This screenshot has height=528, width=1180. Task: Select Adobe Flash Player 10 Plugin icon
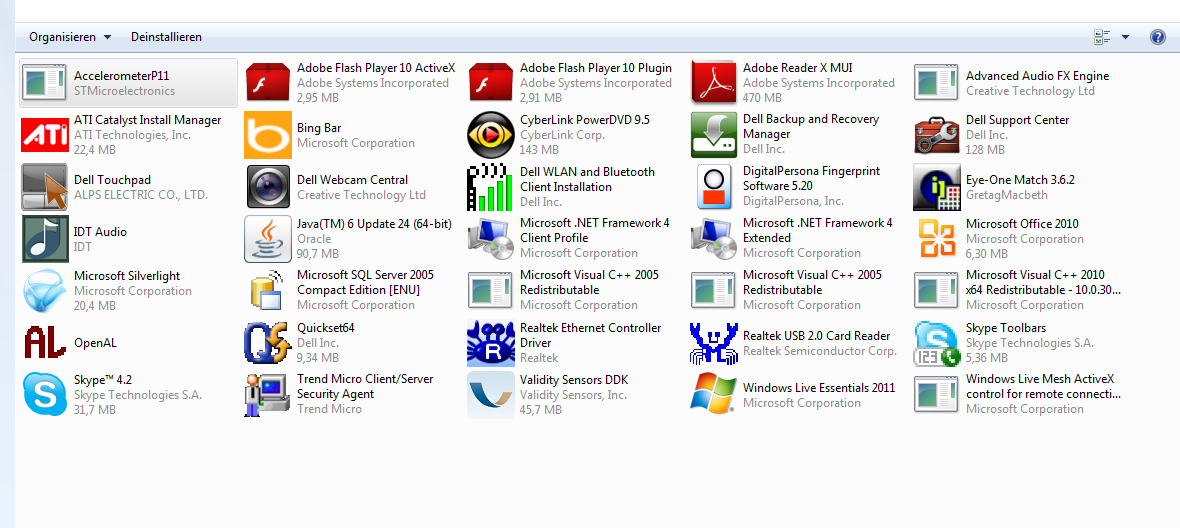click(x=491, y=82)
